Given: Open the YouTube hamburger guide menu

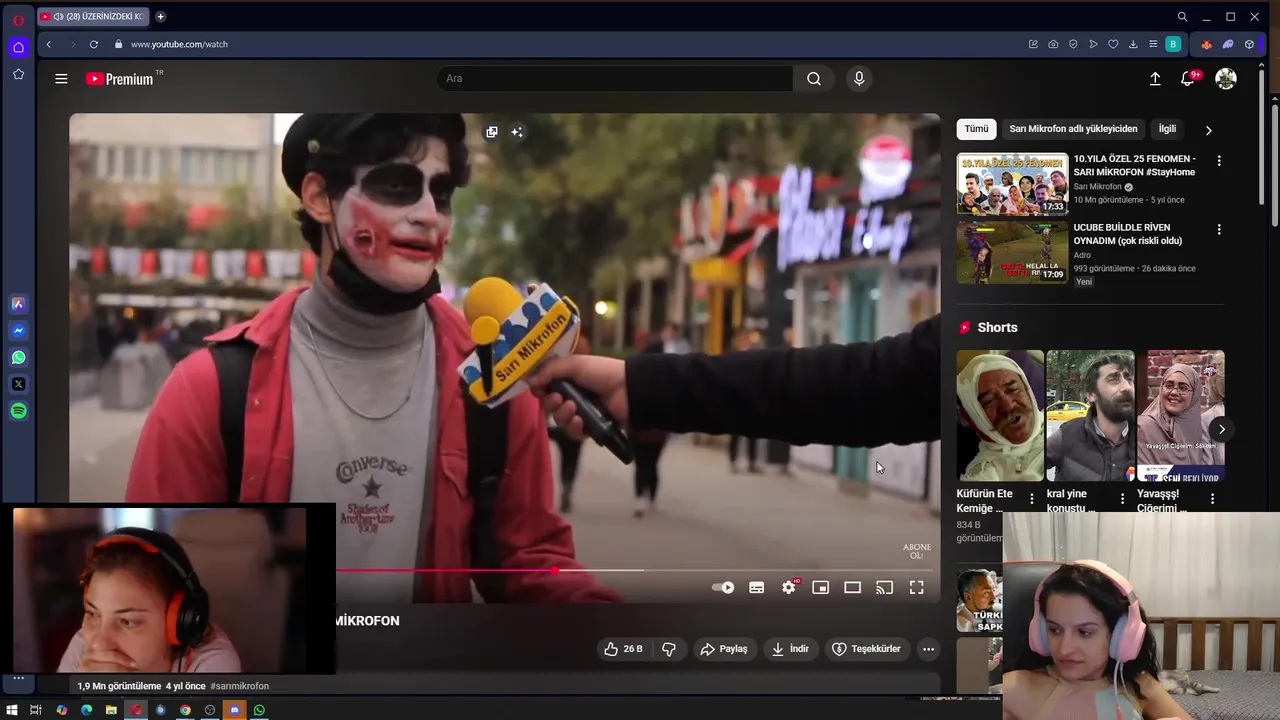Looking at the screenshot, I should coord(61,79).
